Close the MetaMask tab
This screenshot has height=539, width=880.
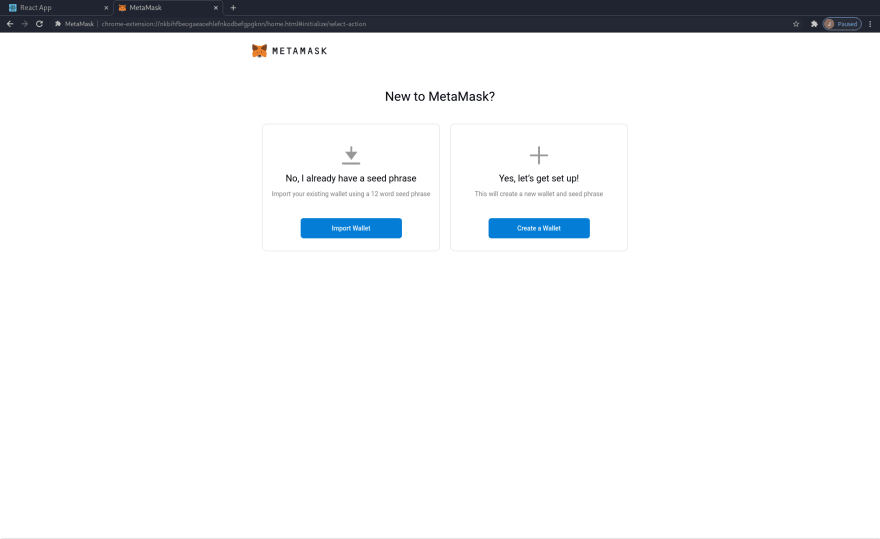(x=216, y=8)
